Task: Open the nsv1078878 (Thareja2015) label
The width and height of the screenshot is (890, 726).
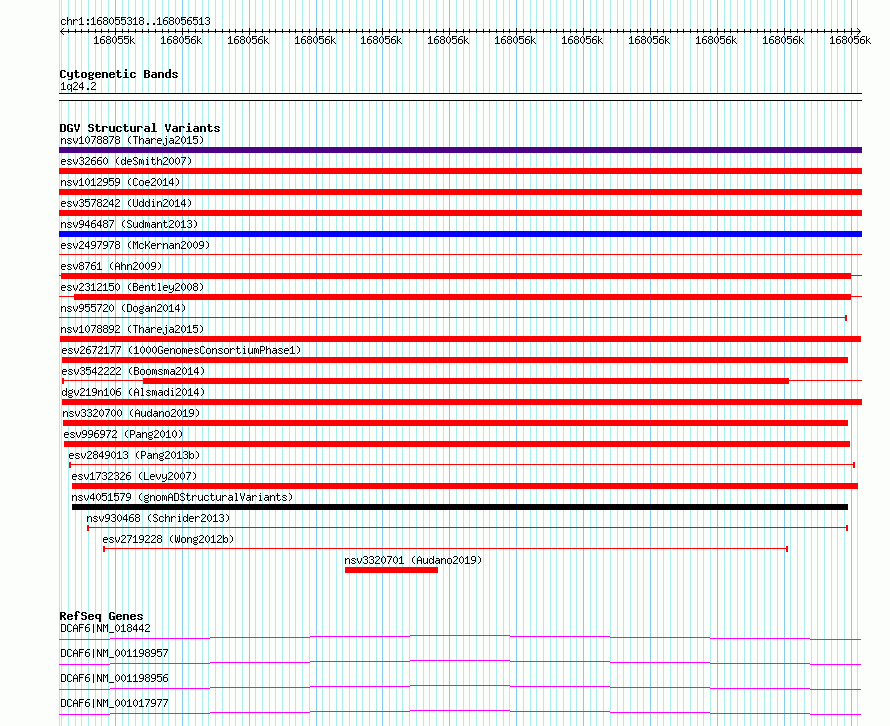Action: point(132,140)
